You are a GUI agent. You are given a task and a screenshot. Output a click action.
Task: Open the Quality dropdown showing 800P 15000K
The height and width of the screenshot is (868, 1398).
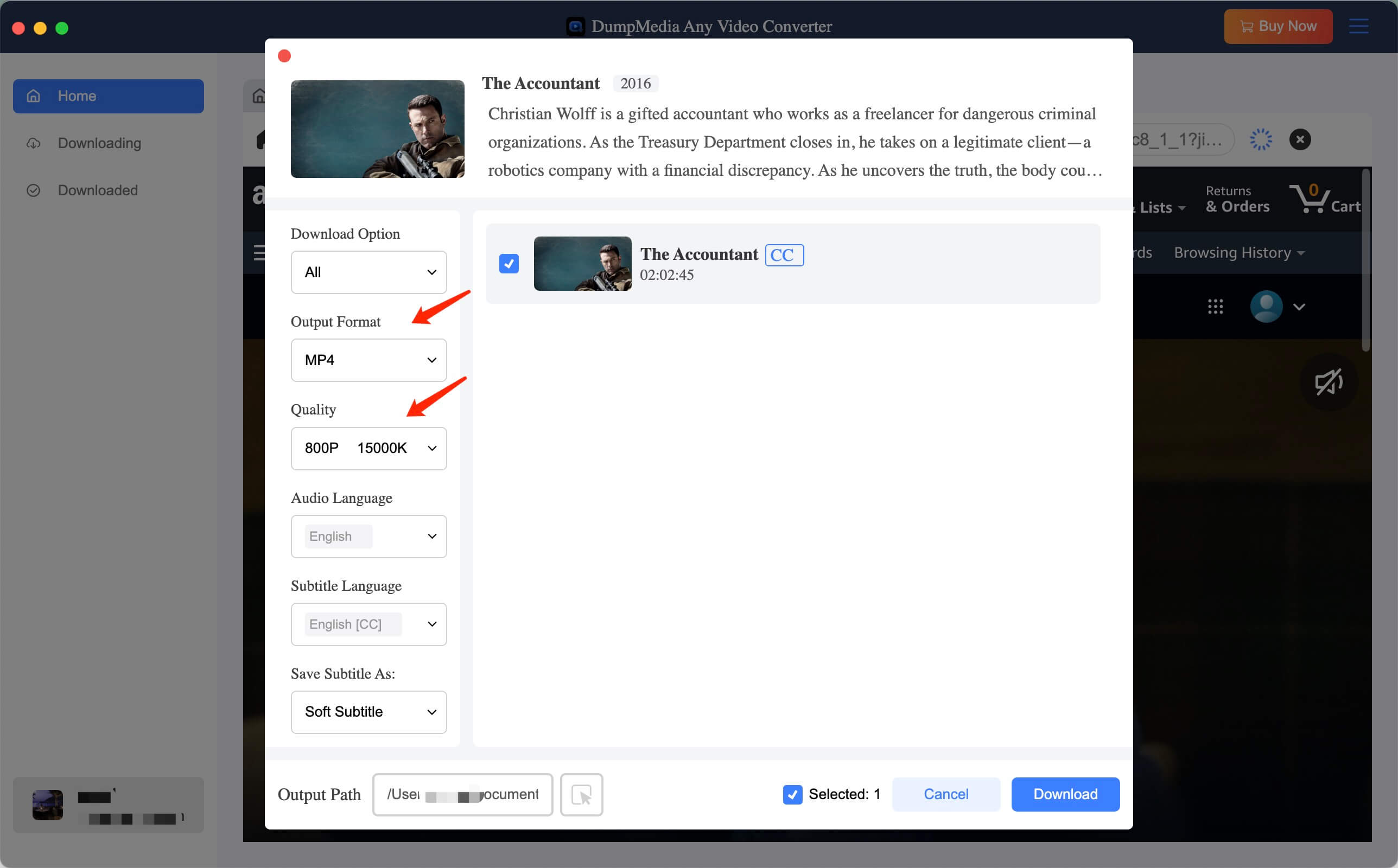click(x=368, y=448)
